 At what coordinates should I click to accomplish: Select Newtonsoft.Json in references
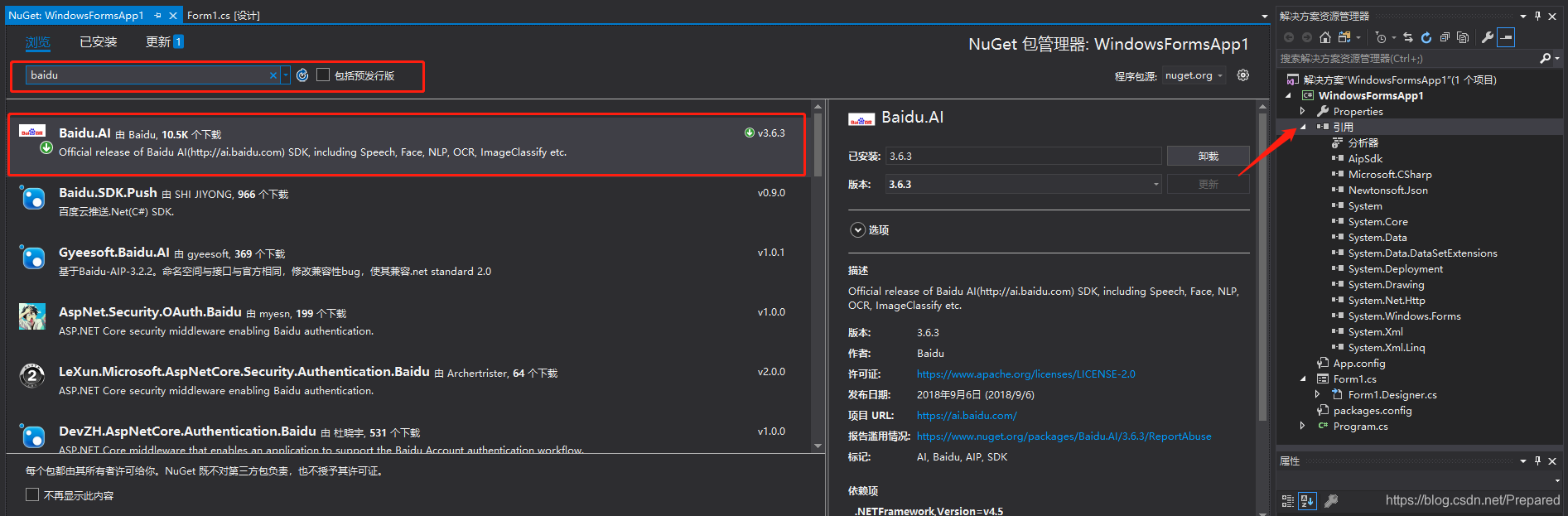(x=1387, y=190)
